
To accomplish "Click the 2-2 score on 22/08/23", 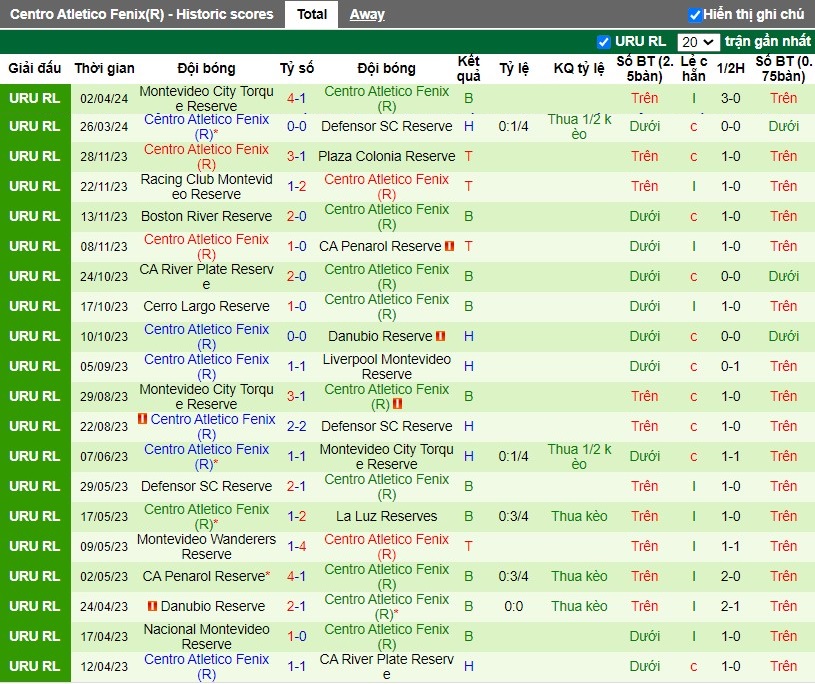I will coord(297,426).
